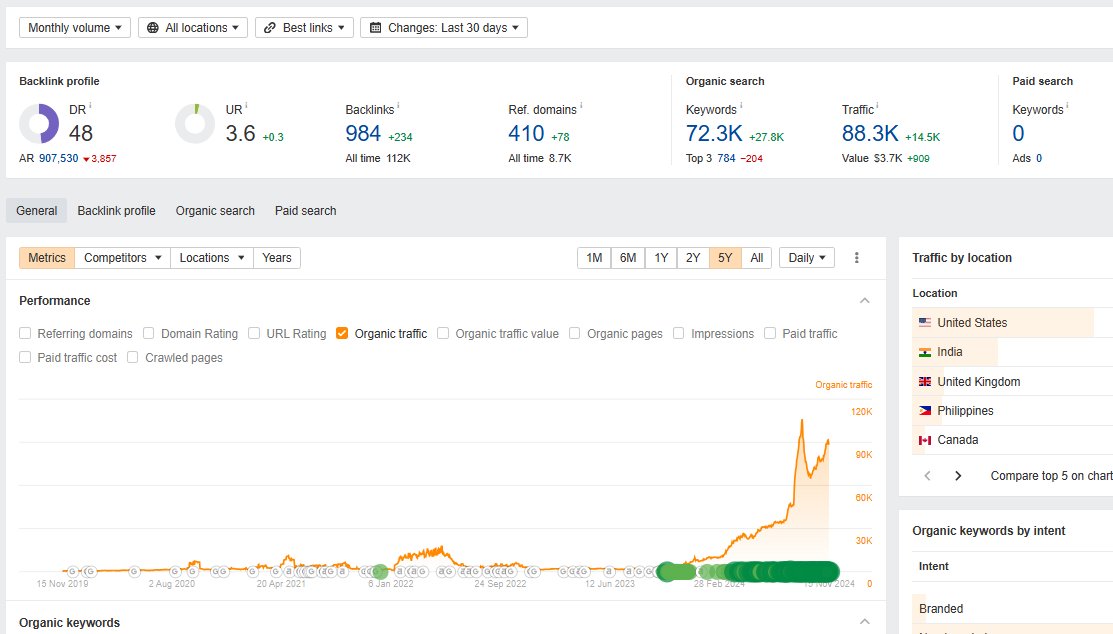Switch to the Paid search tab
1113x634 pixels.
pyautogui.click(x=306, y=211)
